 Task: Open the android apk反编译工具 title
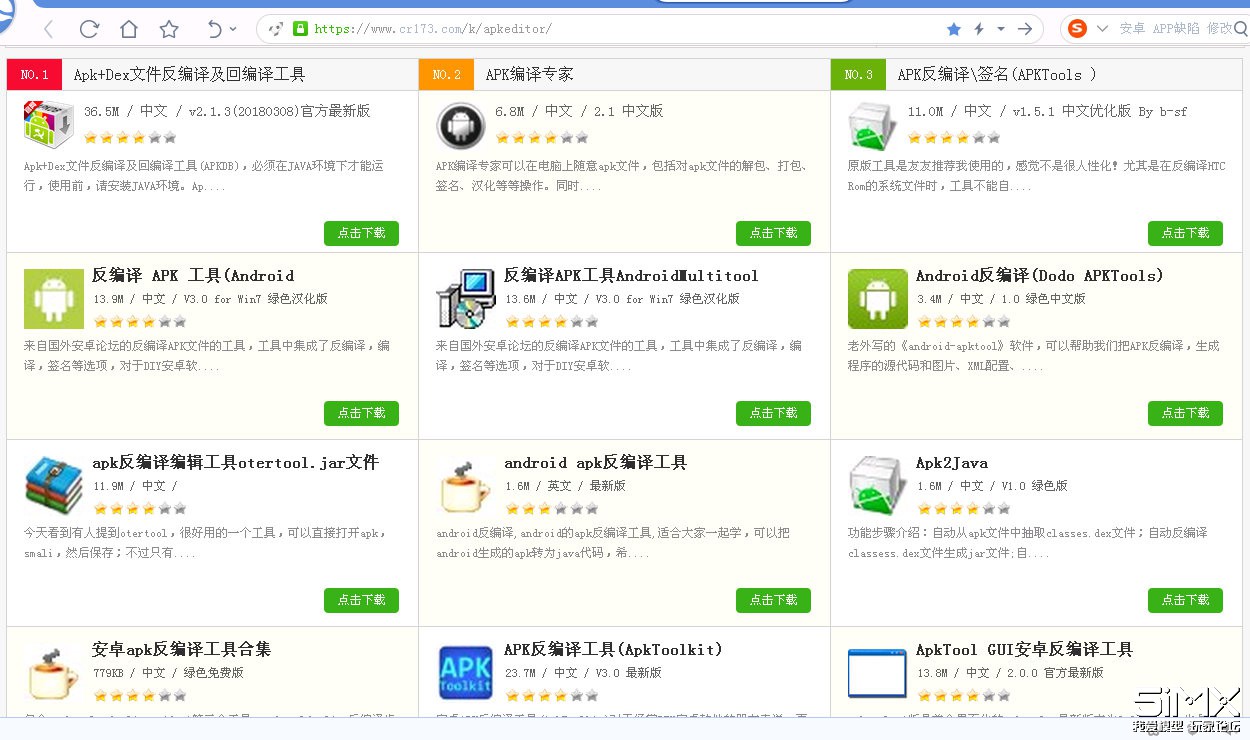pyautogui.click(x=595, y=463)
